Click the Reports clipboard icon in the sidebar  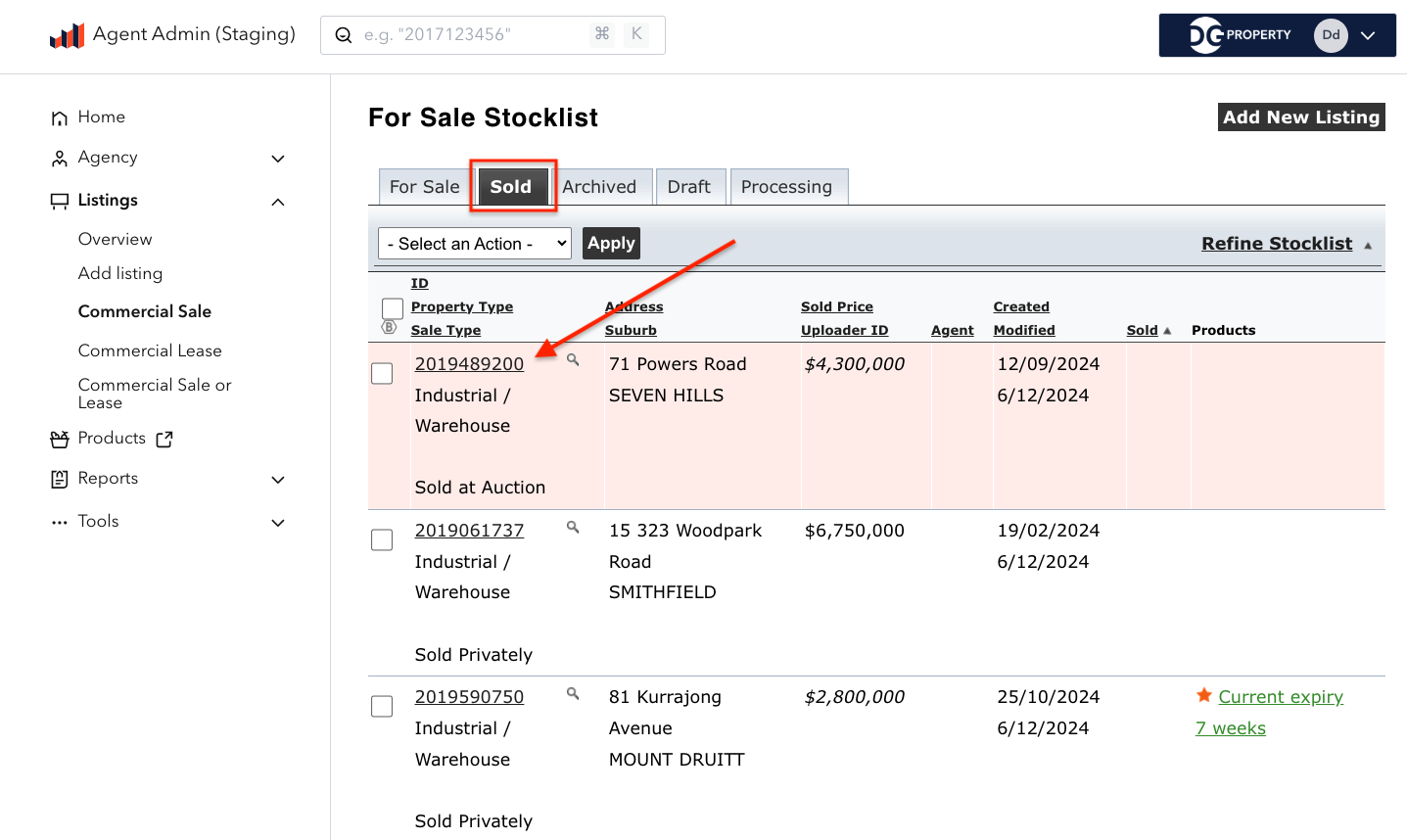point(60,479)
